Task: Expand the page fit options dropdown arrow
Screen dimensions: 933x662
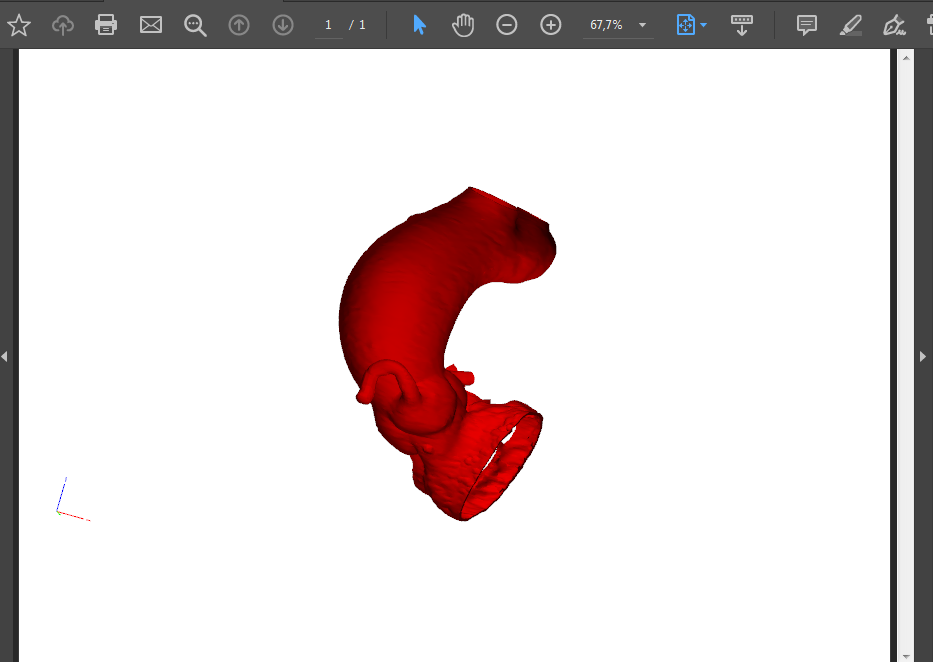Action: 704,25
